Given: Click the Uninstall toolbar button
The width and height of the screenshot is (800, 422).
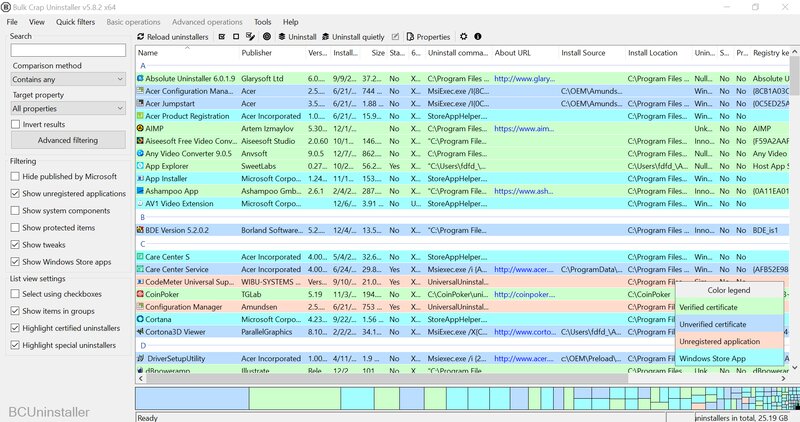Looking at the screenshot, I should [297, 37].
